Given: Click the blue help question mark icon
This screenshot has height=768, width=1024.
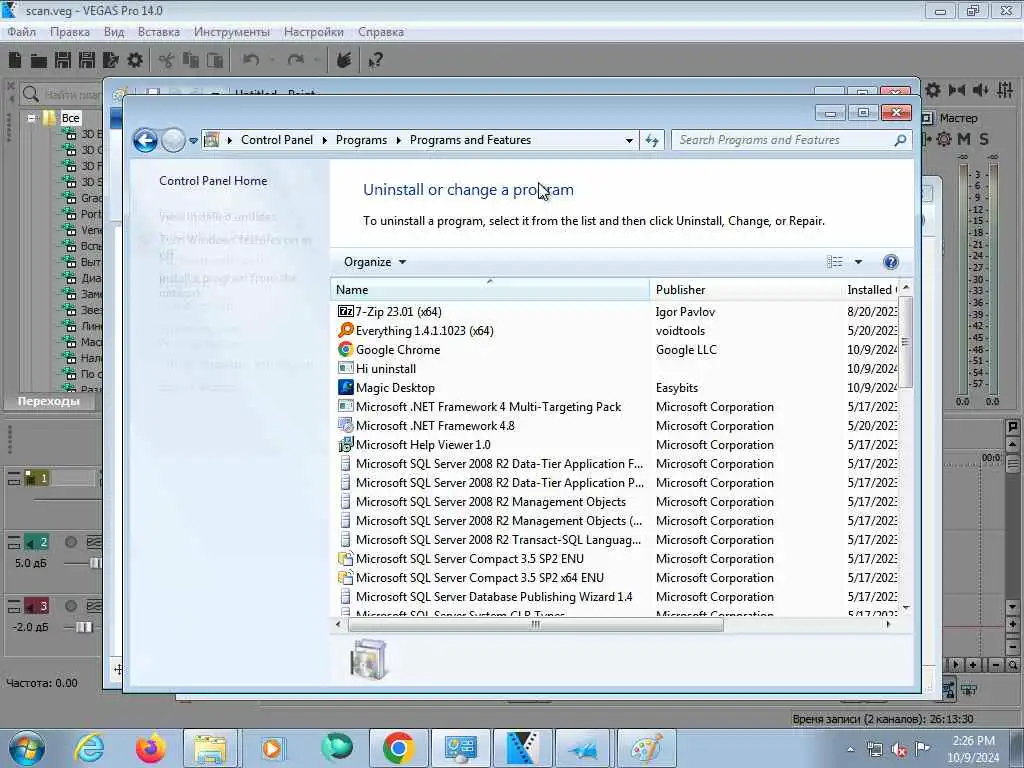Looking at the screenshot, I should tap(890, 262).
